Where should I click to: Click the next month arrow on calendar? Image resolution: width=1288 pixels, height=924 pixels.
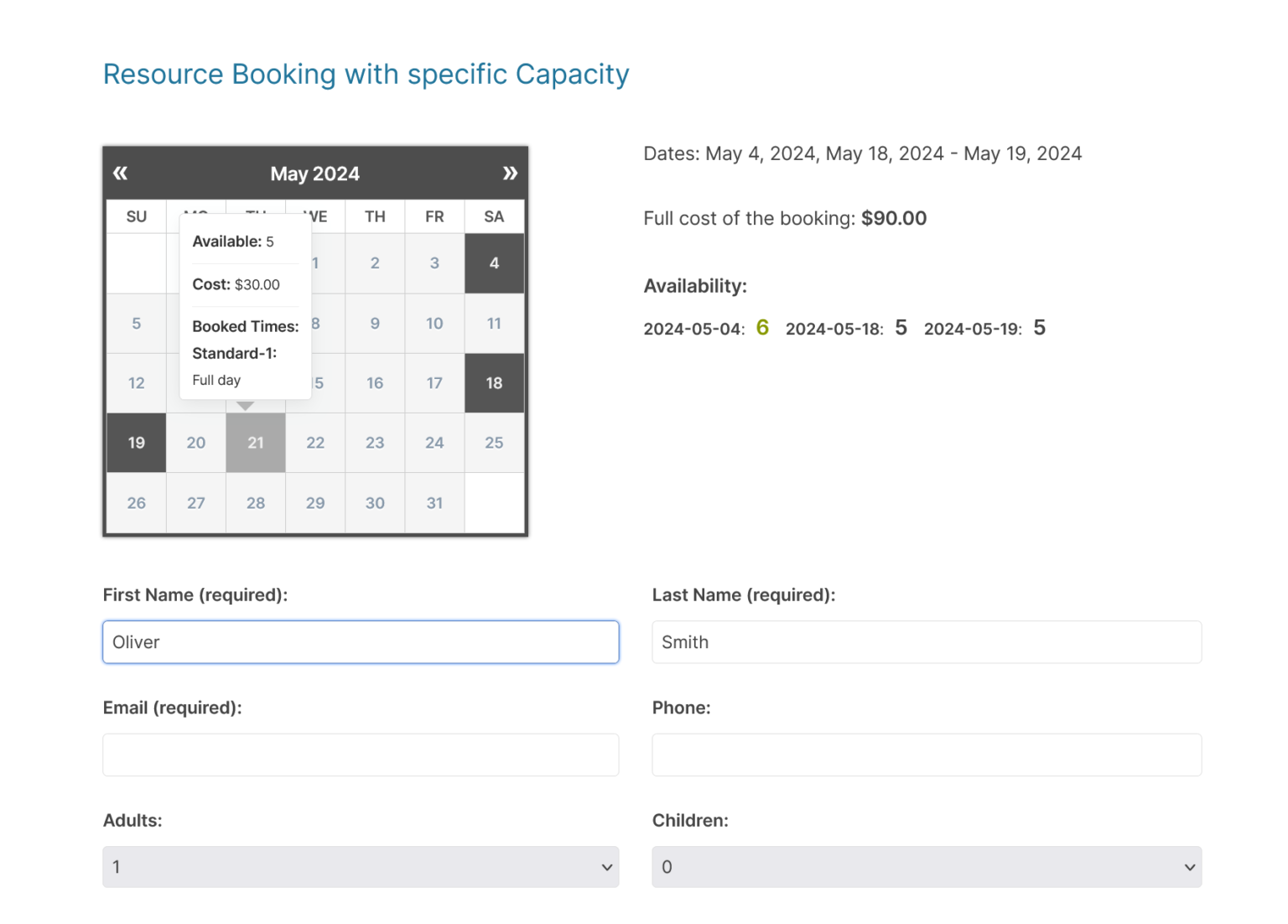511,173
